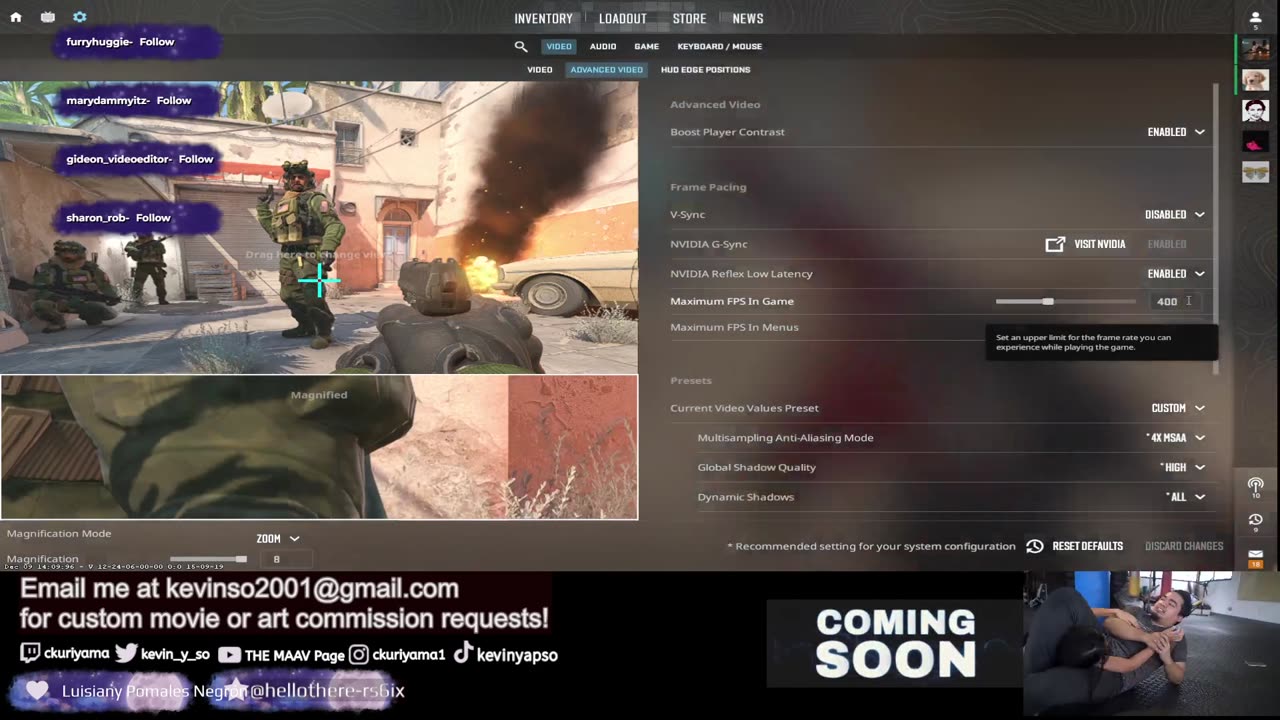Select the Advanced Video sub-tab

607,70
